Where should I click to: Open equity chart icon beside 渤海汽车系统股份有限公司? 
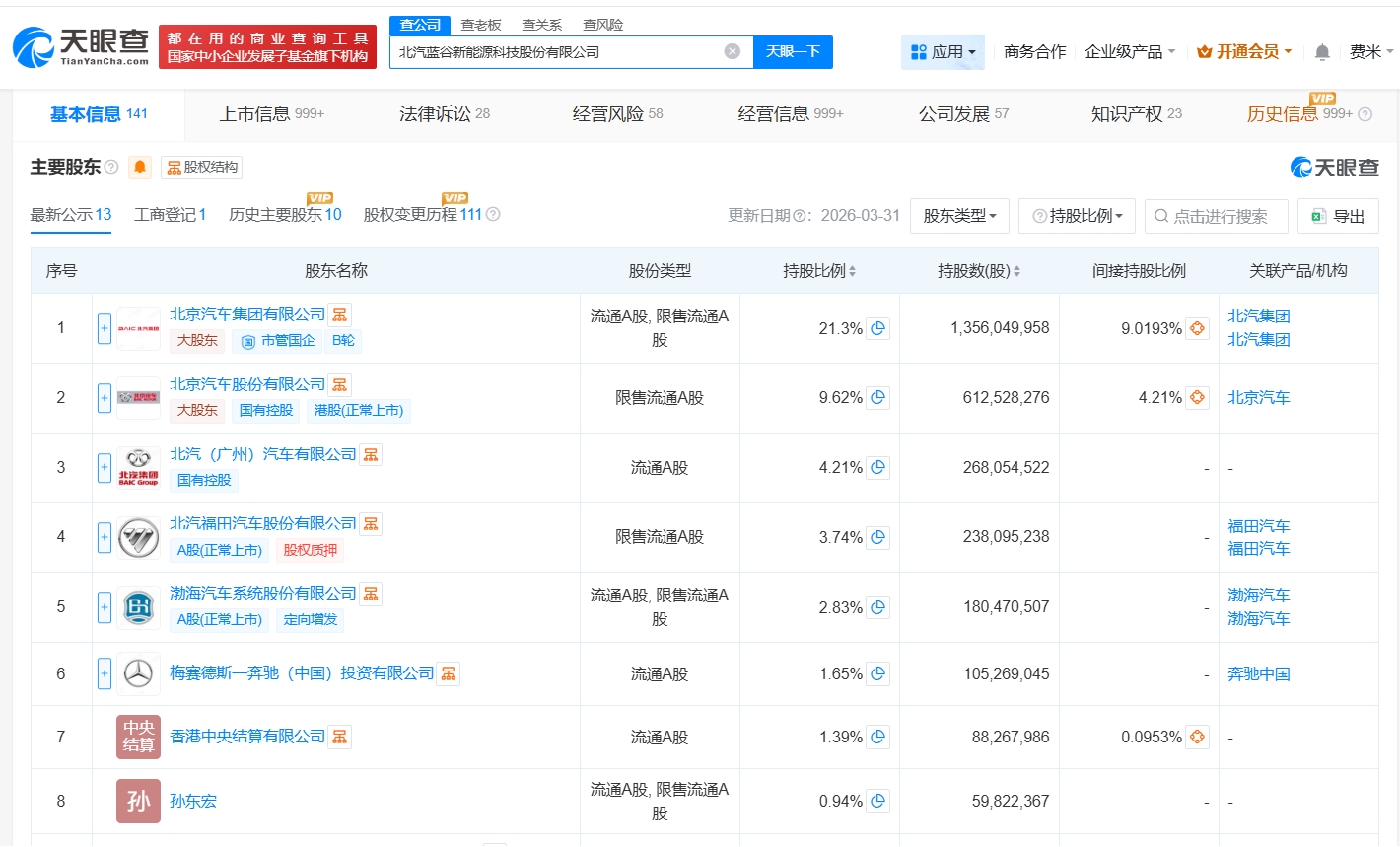click(371, 594)
